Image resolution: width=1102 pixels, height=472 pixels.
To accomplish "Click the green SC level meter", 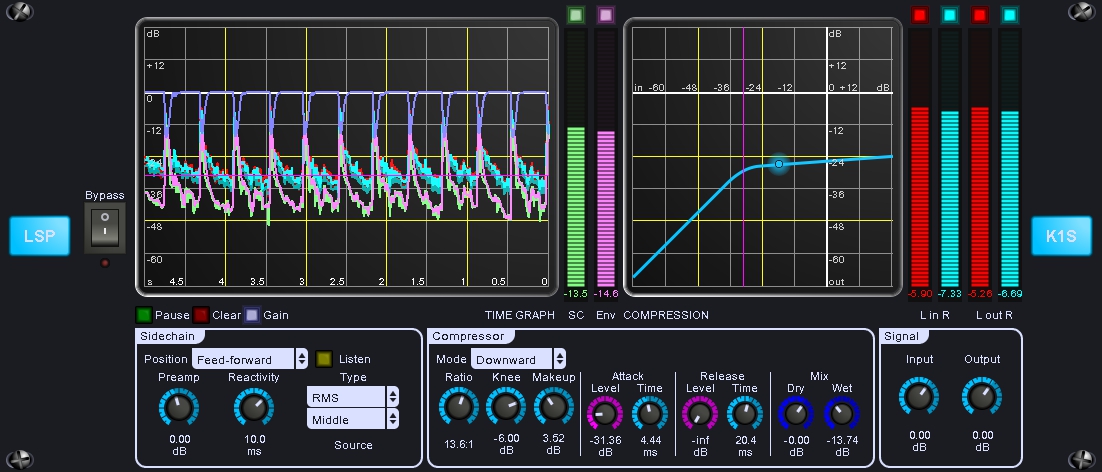I will (x=576, y=158).
